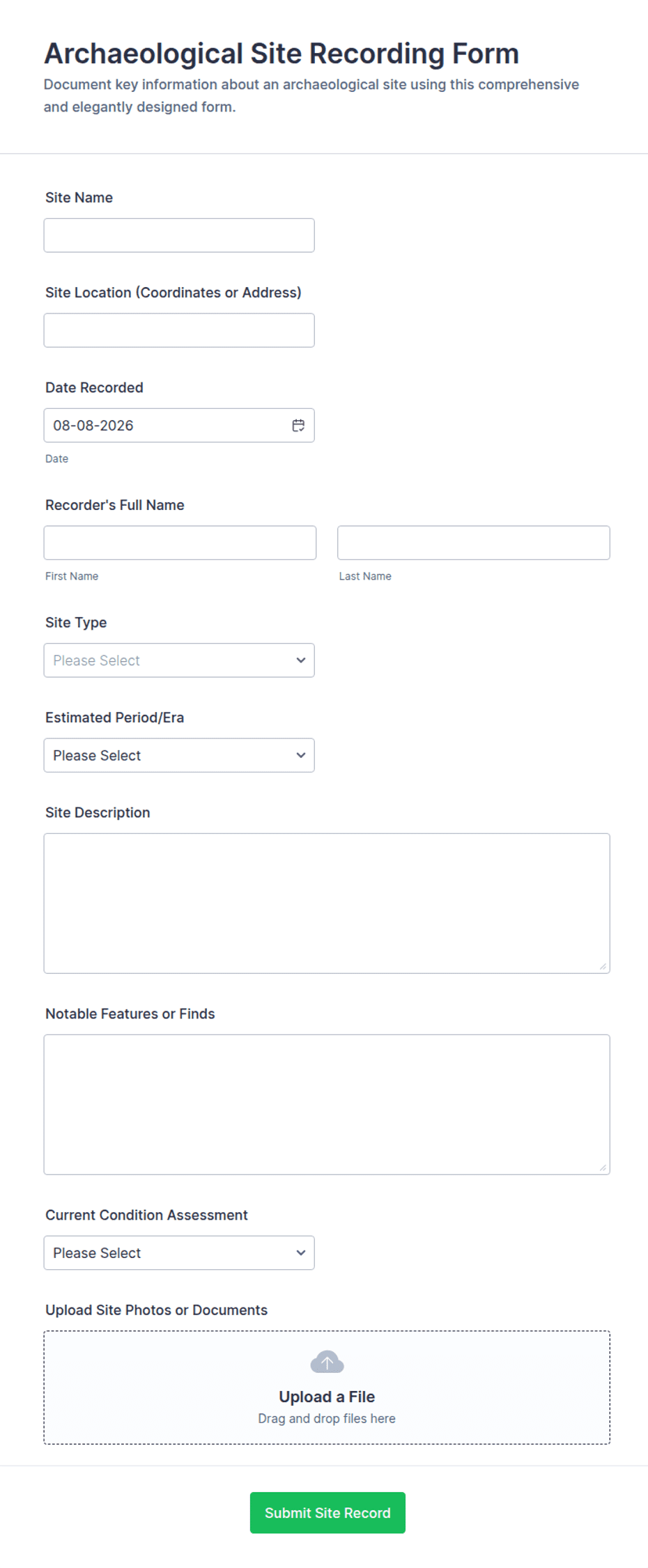
Task: Click the Last Name input box
Action: tap(474, 543)
